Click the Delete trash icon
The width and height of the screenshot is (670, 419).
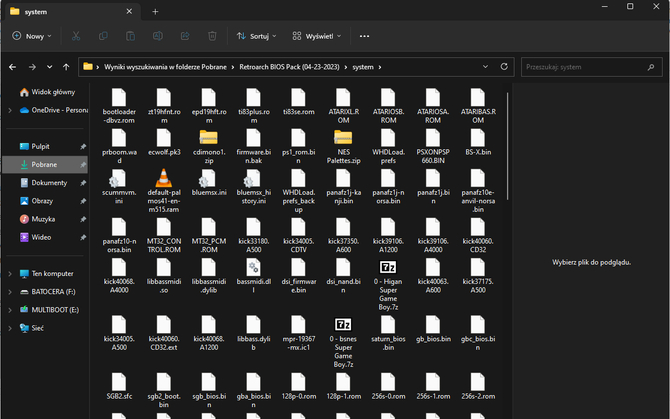tap(212, 36)
